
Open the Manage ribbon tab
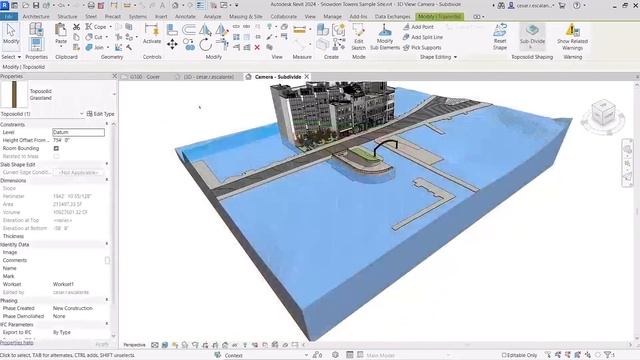pos(332,16)
